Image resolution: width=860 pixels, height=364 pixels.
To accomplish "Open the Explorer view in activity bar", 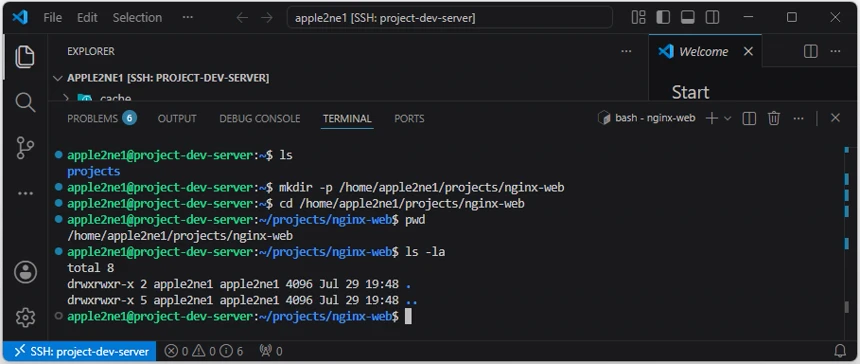I will coord(25,57).
